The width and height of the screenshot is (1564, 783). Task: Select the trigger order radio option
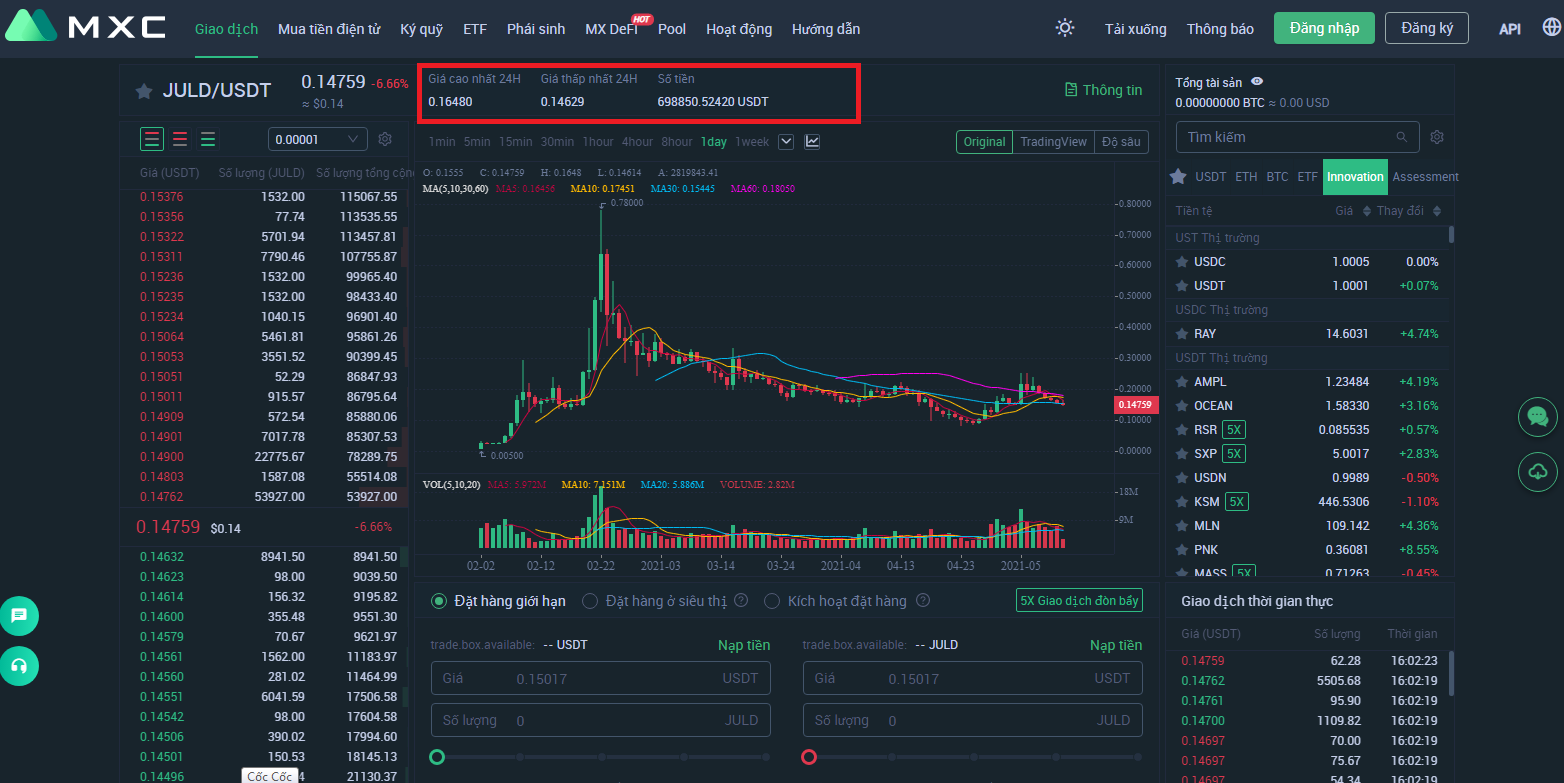click(772, 601)
